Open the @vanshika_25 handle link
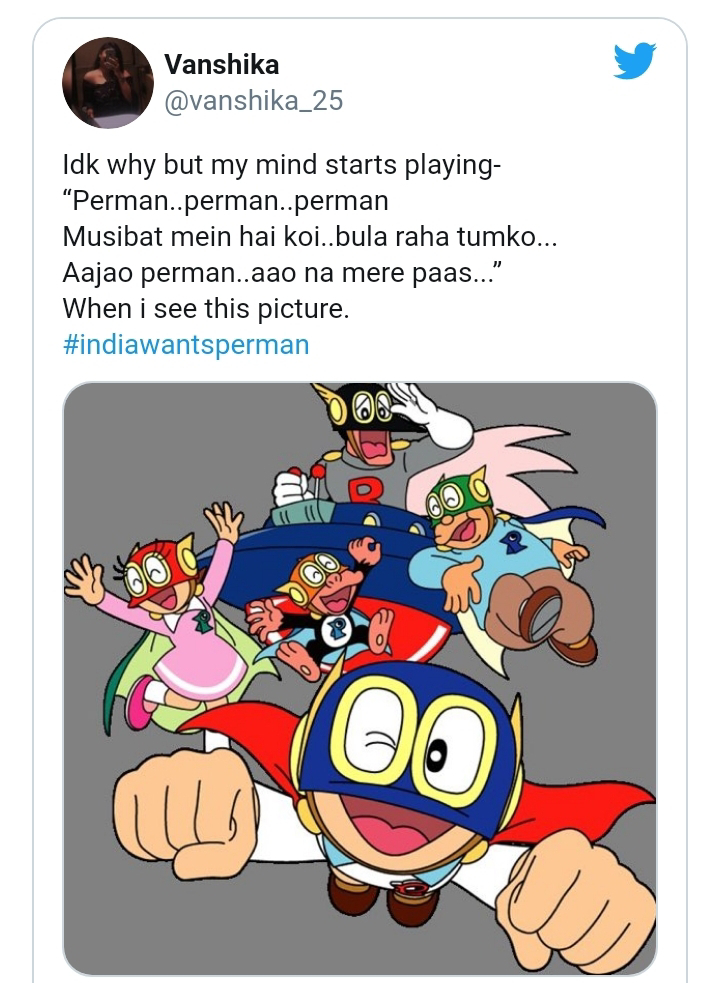Viewport: 720px width, 983px height. [x=253, y=100]
